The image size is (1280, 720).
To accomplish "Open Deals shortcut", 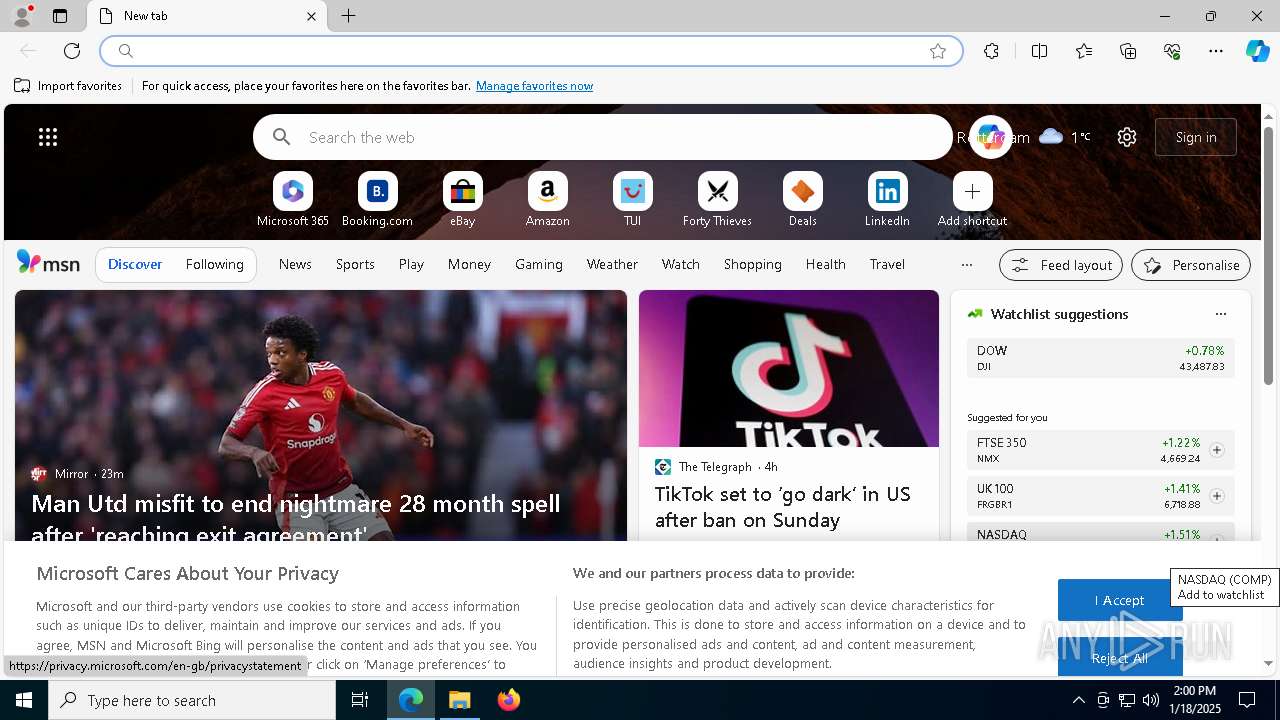I will click(802, 200).
